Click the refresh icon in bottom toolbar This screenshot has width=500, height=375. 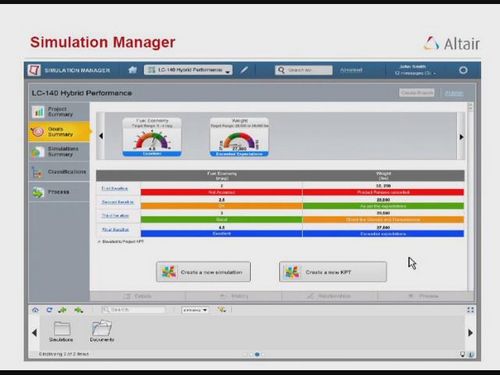(x=49, y=310)
